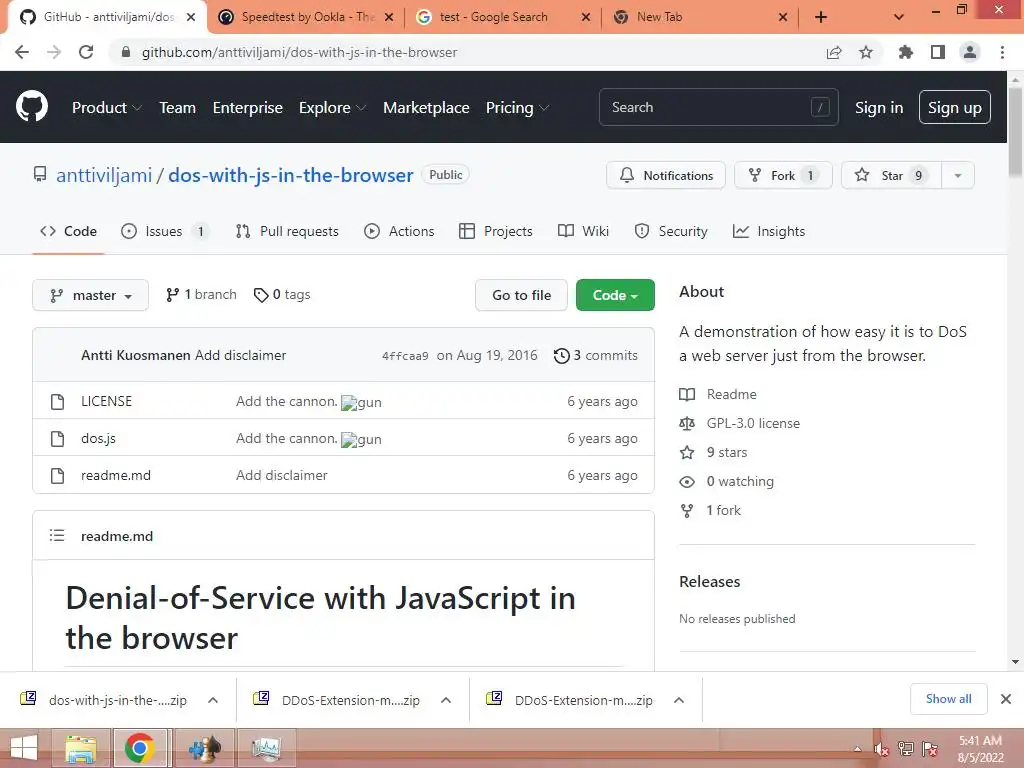The width and height of the screenshot is (1024, 768).
Task: Click the Notifications button
Action: tap(666, 175)
